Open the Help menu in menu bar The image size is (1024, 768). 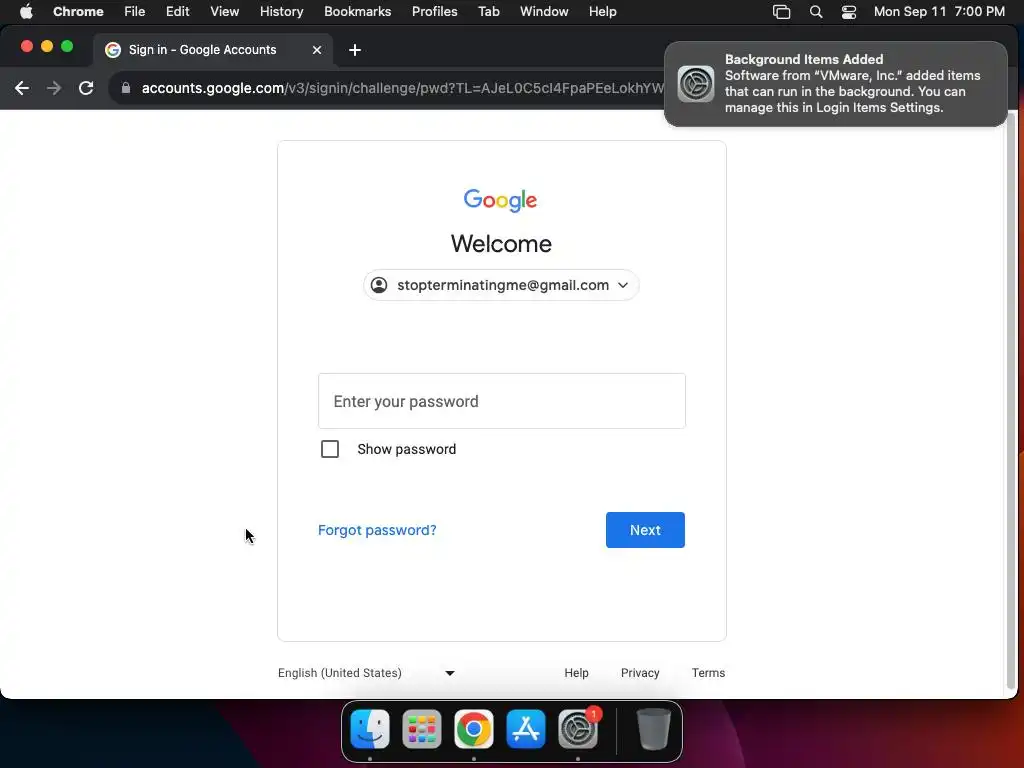click(602, 12)
